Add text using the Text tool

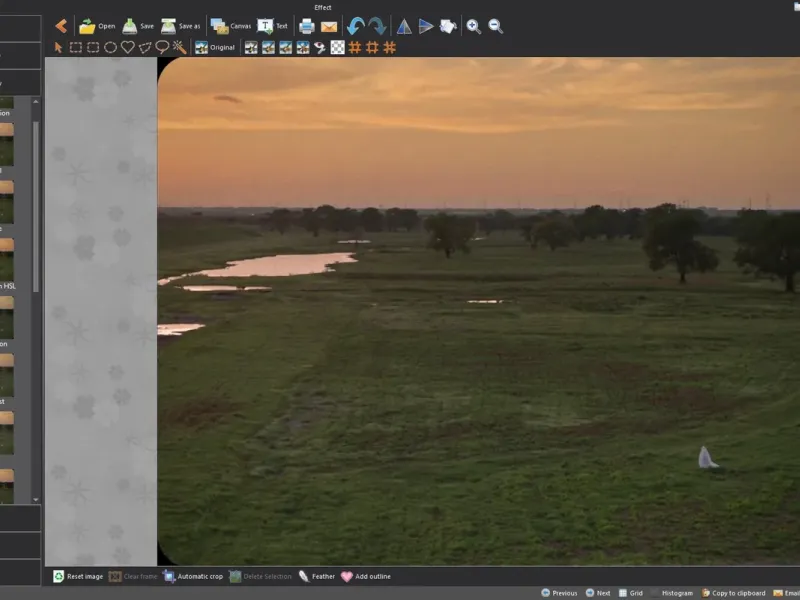tap(272, 26)
